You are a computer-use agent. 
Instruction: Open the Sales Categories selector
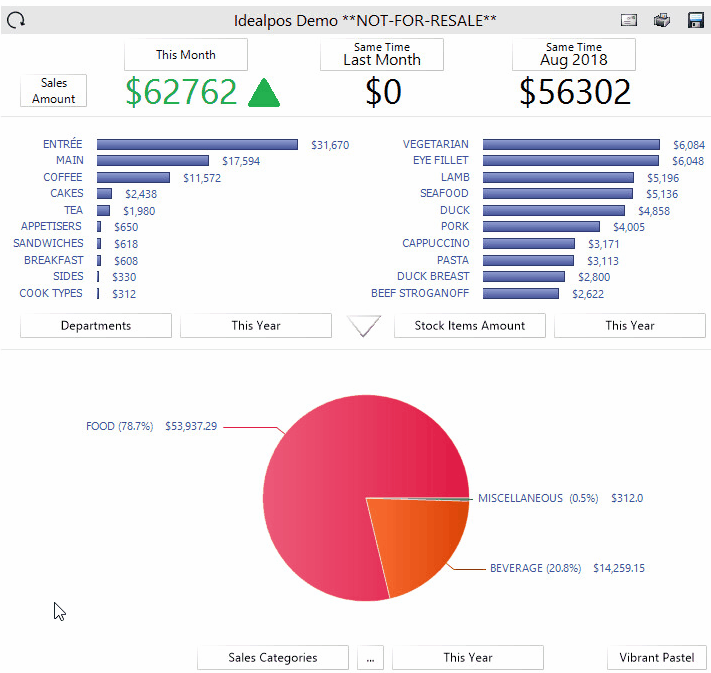(x=273, y=657)
